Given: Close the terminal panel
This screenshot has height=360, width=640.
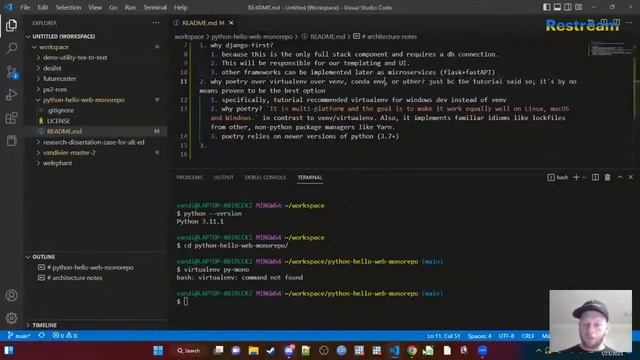Looking at the screenshot, I should coord(631,177).
